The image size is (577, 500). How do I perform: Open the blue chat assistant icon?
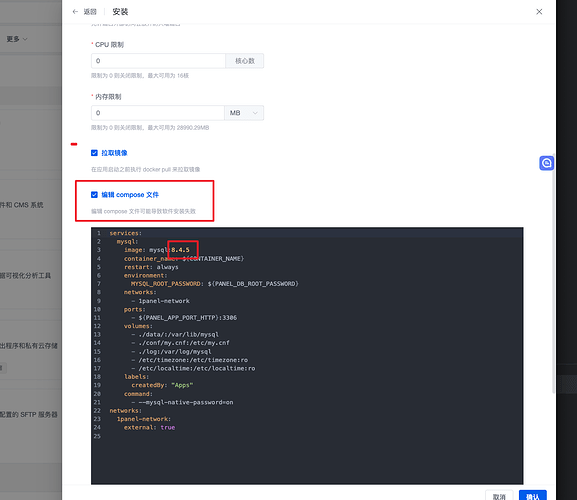[546, 163]
